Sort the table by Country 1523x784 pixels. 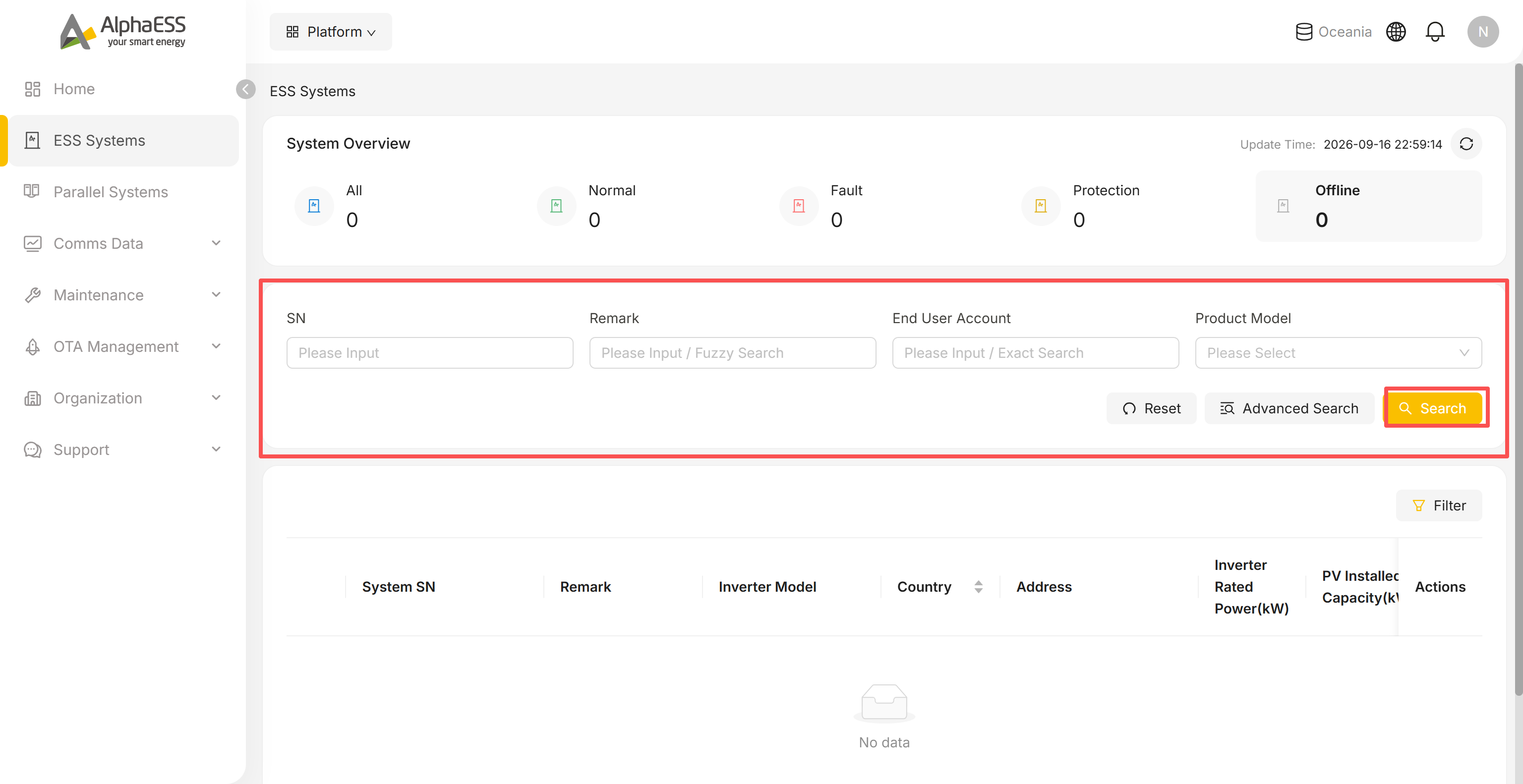pyautogui.click(x=979, y=587)
